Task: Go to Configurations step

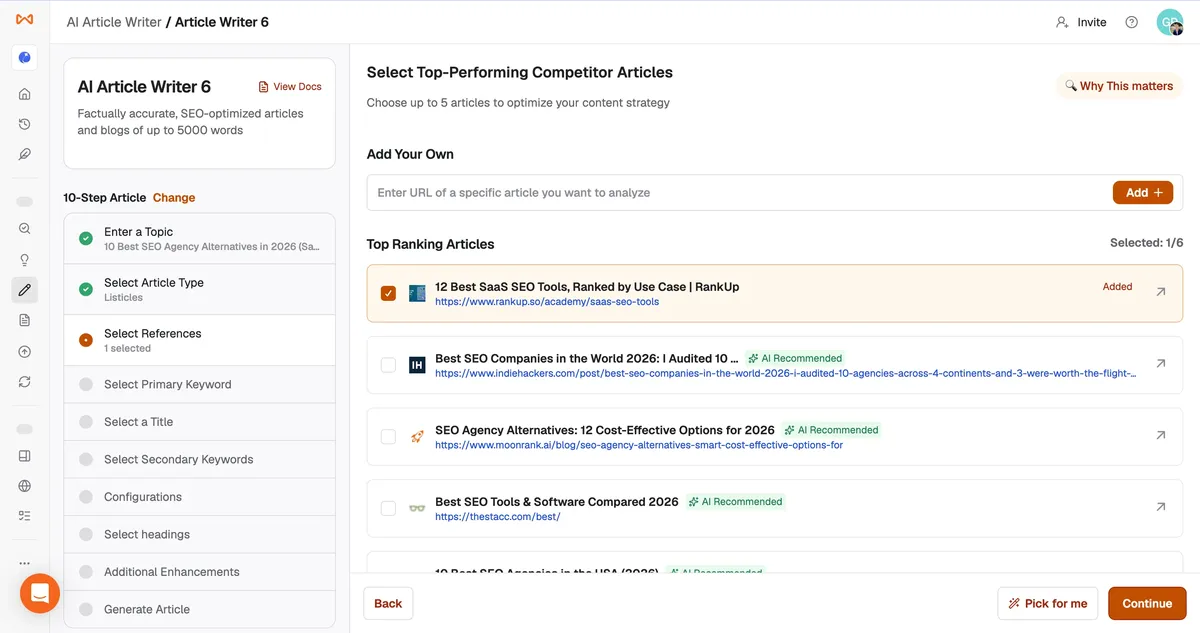Action: (x=199, y=497)
